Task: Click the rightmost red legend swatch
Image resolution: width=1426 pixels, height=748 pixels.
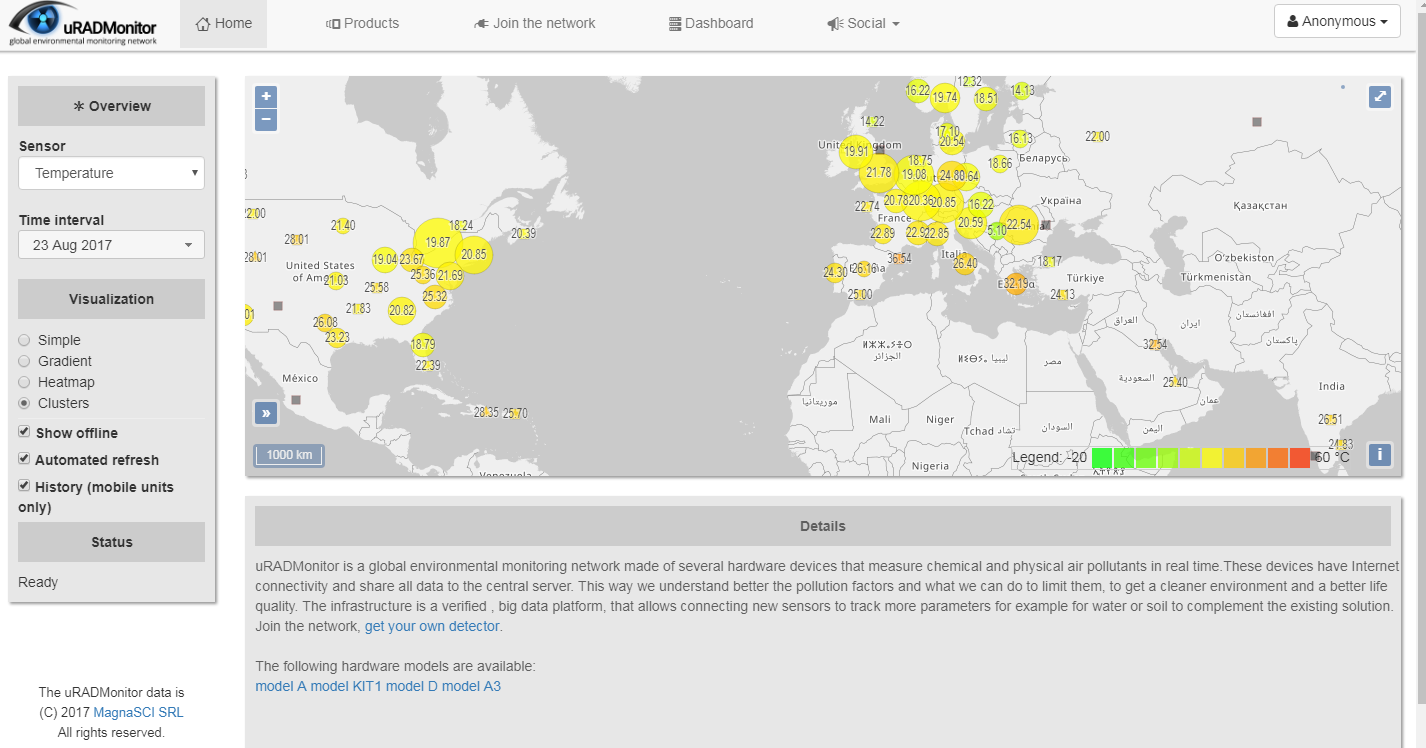Action: click(1299, 458)
